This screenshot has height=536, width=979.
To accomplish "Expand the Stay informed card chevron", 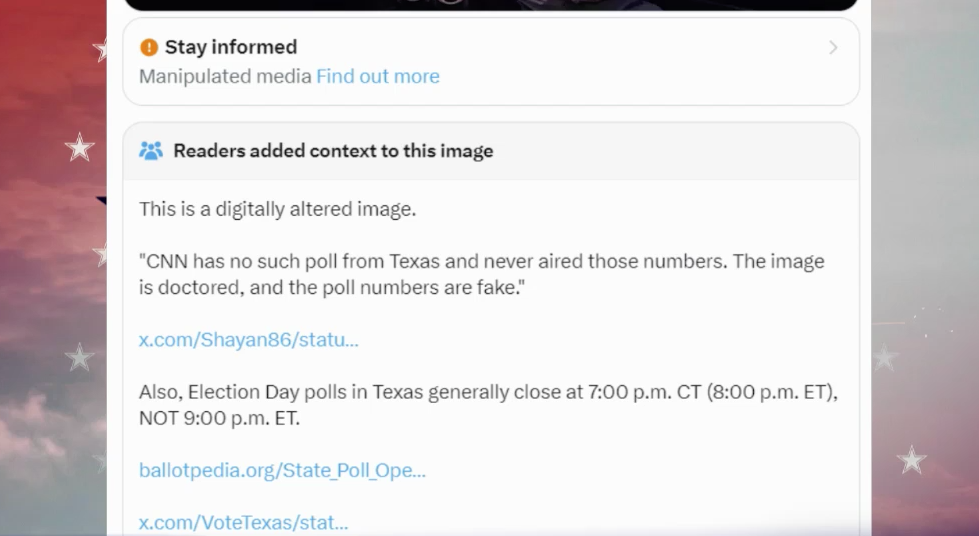I will [x=833, y=47].
